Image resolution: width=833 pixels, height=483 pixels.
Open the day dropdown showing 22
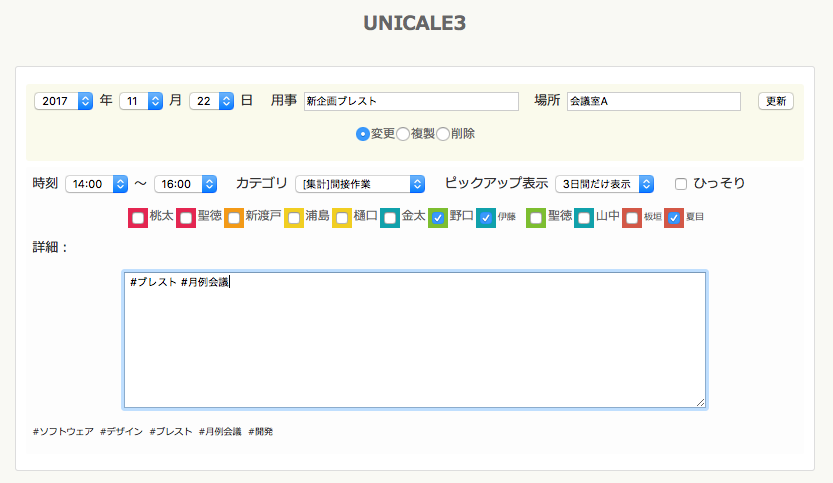(x=211, y=101)
